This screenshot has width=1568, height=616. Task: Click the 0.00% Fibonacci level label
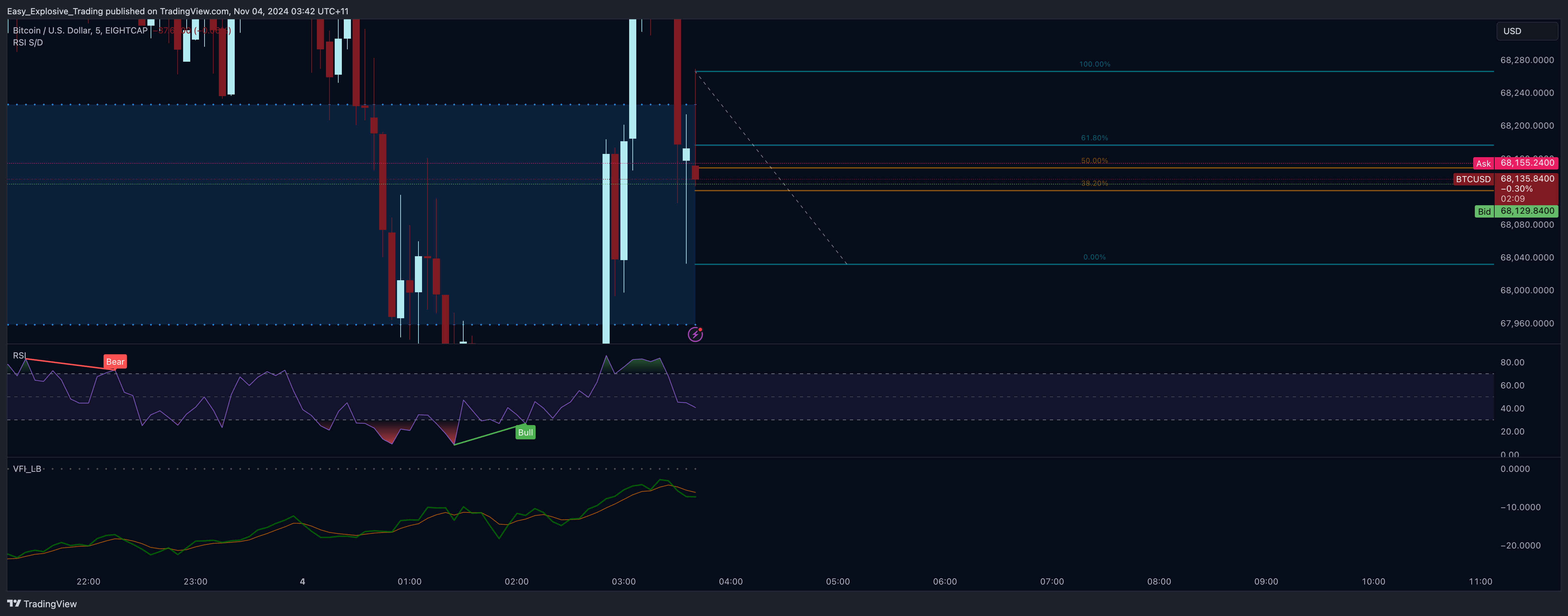1094,257
